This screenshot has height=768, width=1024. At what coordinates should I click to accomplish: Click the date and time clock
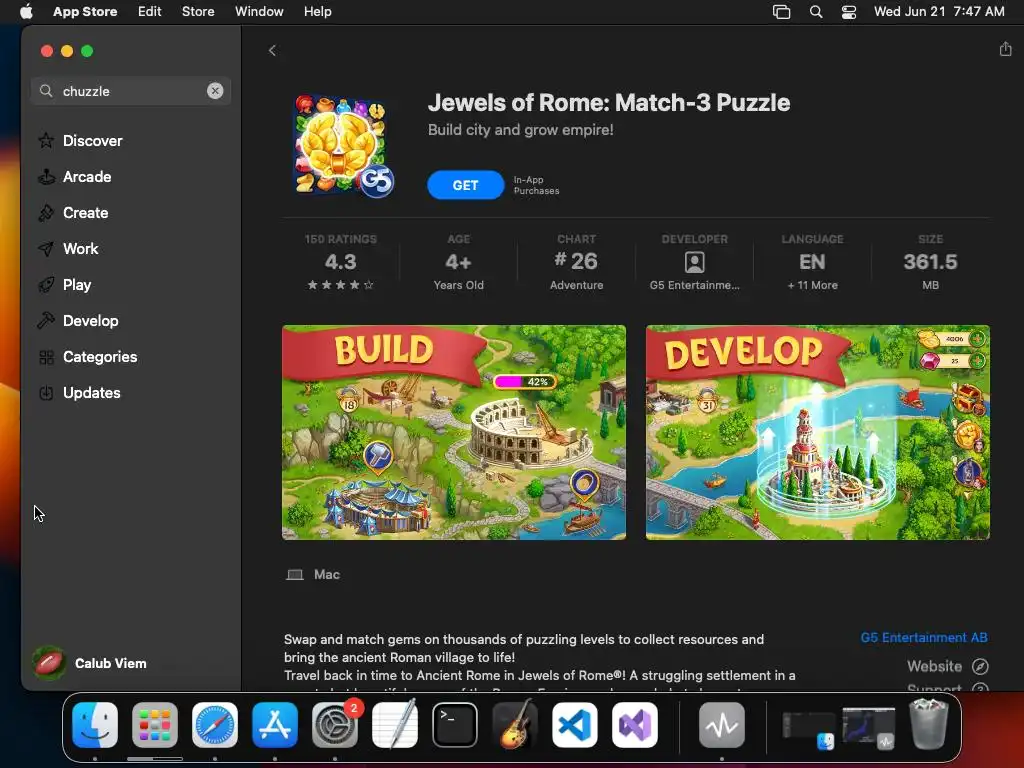pyautogui.click(x=939, y=11)
